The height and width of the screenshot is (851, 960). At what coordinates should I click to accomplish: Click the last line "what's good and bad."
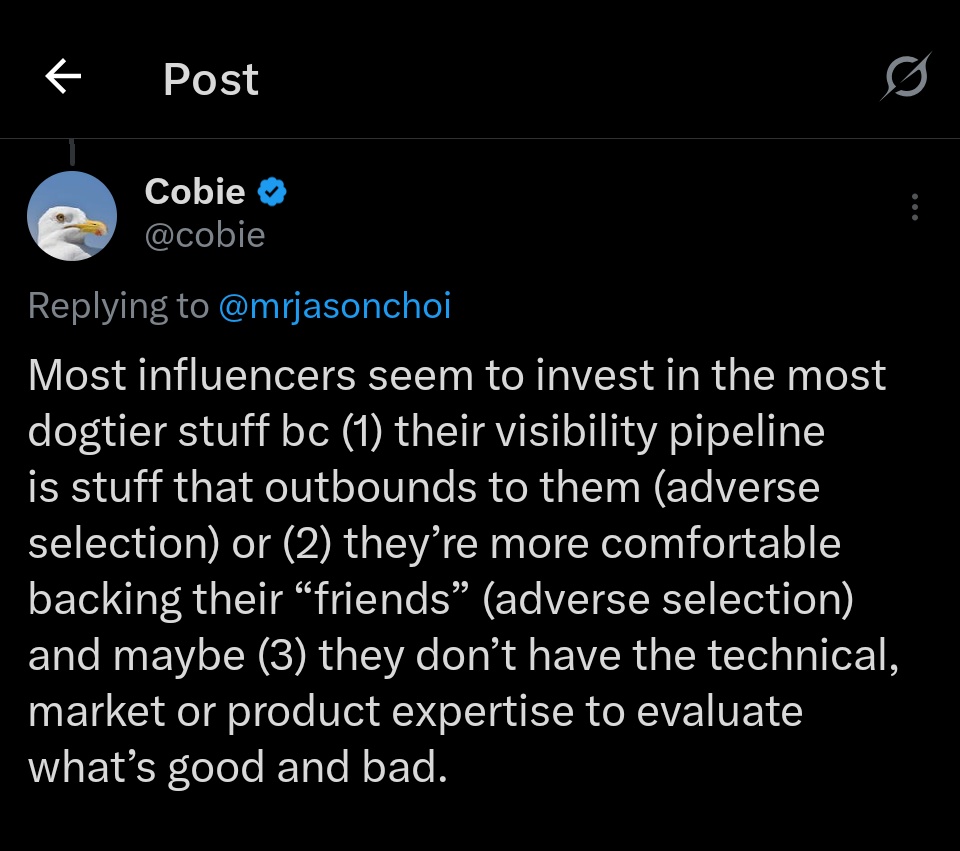point(238,768)
